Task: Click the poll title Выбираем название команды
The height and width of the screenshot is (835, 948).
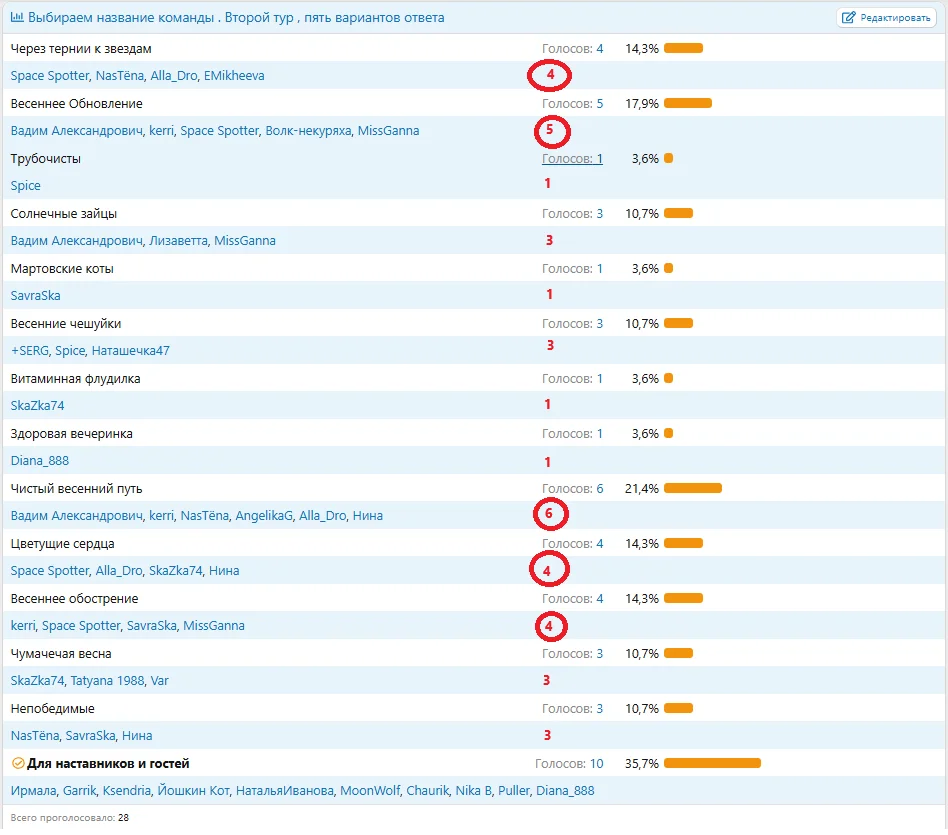Action: [x=121, y=18]
